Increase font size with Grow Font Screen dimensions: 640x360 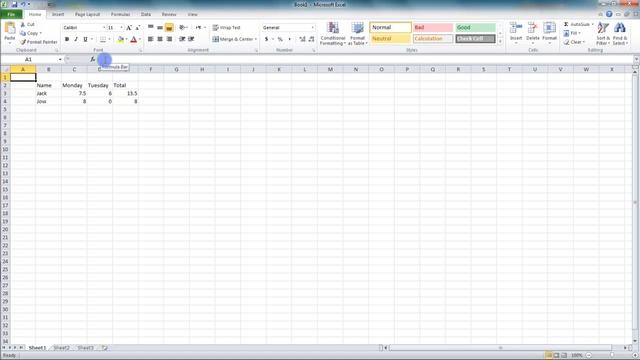click(x=129, y=28)
